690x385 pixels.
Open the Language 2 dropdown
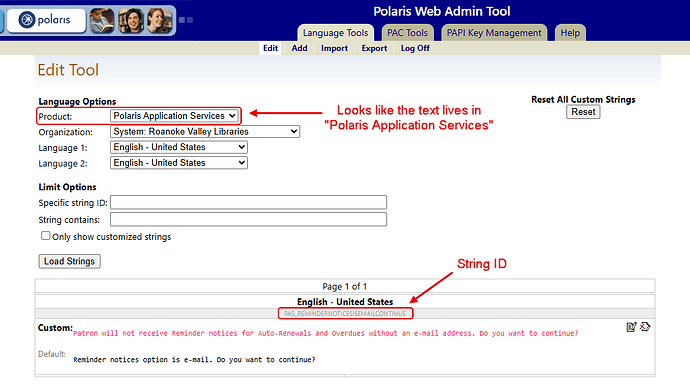tap(179, 163)
